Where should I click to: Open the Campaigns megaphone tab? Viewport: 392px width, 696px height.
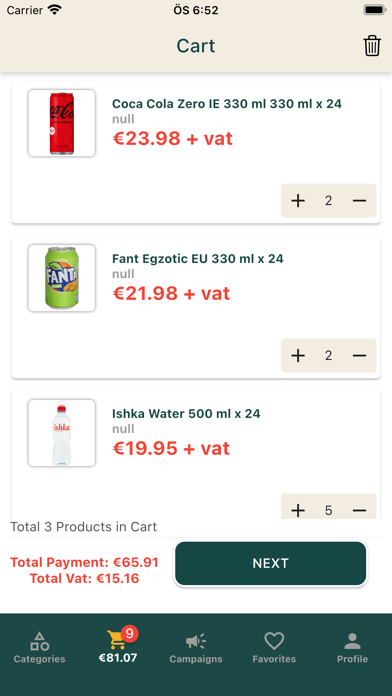pyautogui.click(x=196, y=648)
